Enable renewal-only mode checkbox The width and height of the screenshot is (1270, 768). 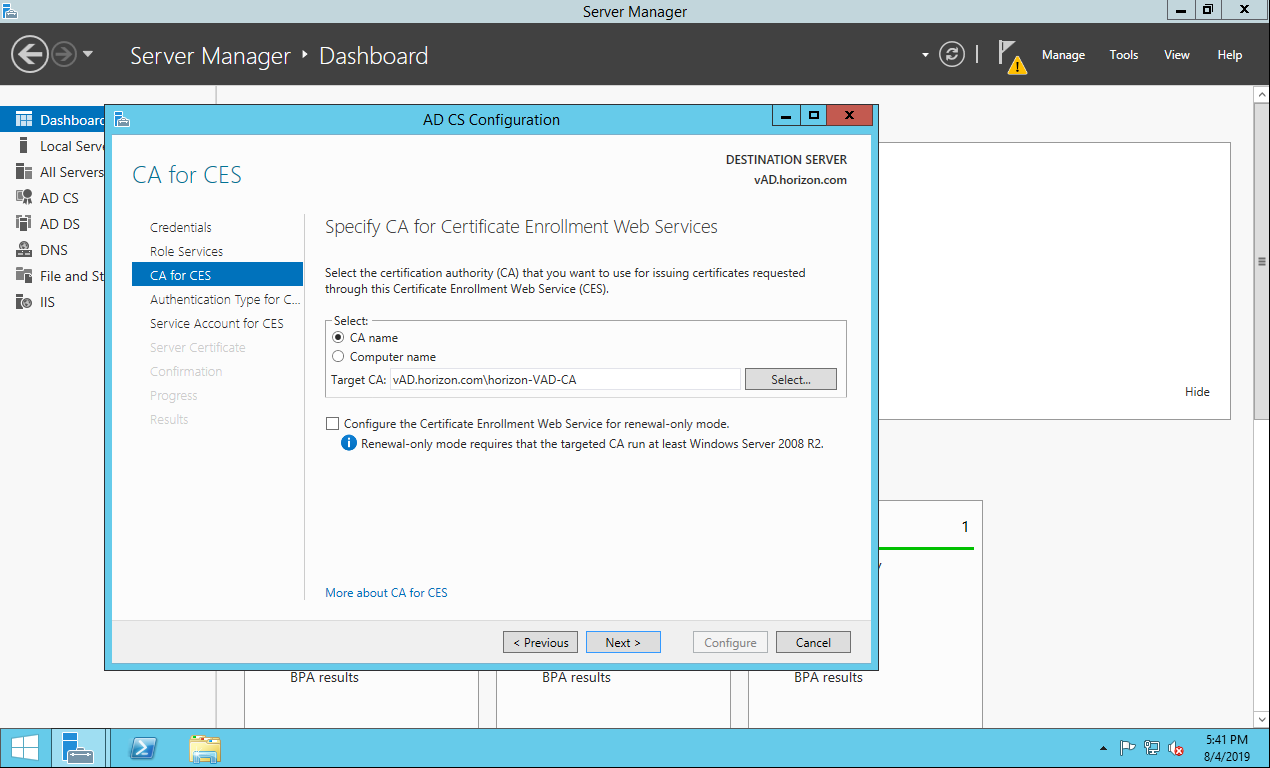click(x=333, y=424)
